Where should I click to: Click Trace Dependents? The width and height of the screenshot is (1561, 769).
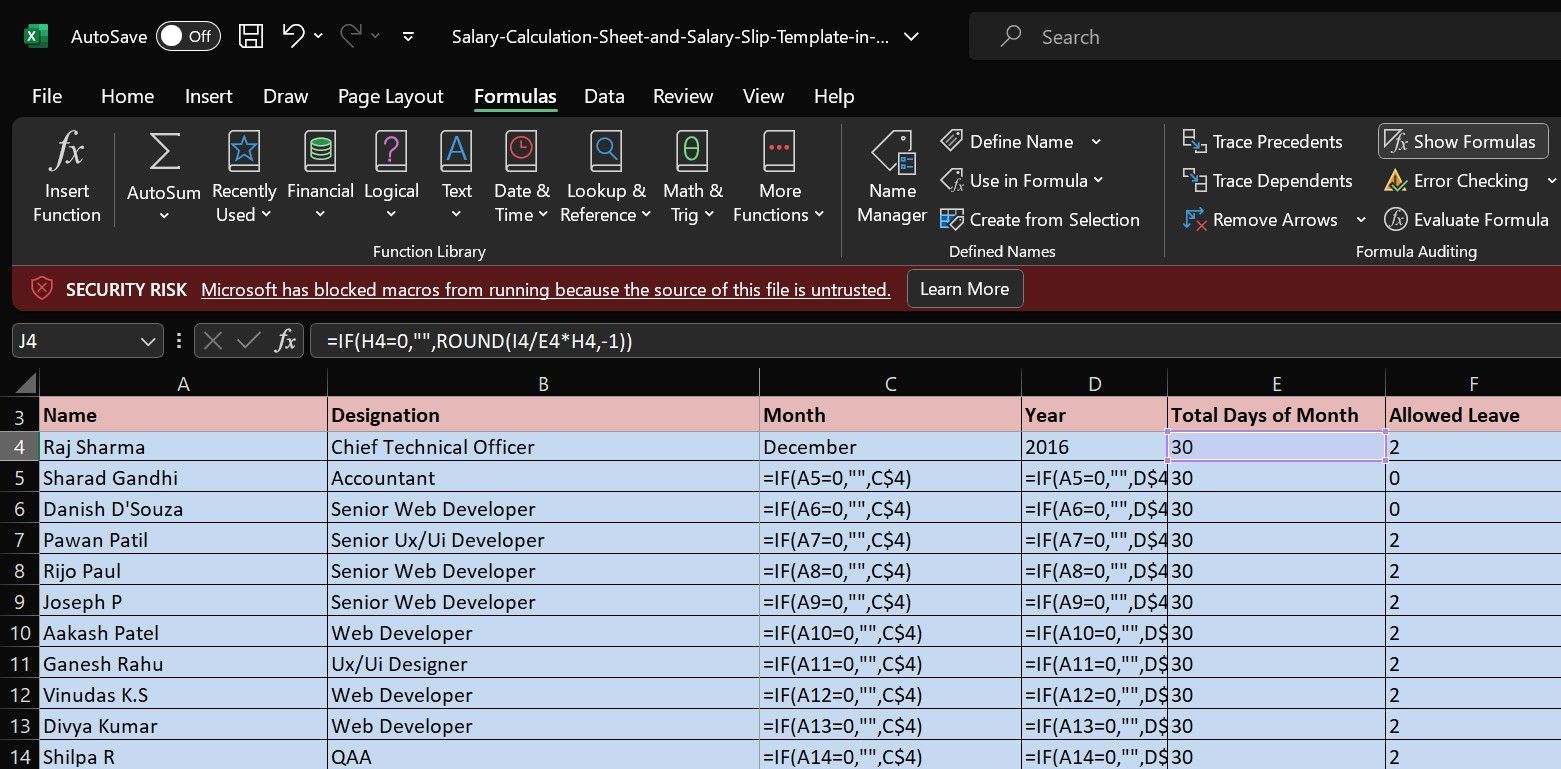coord(1268,181)
